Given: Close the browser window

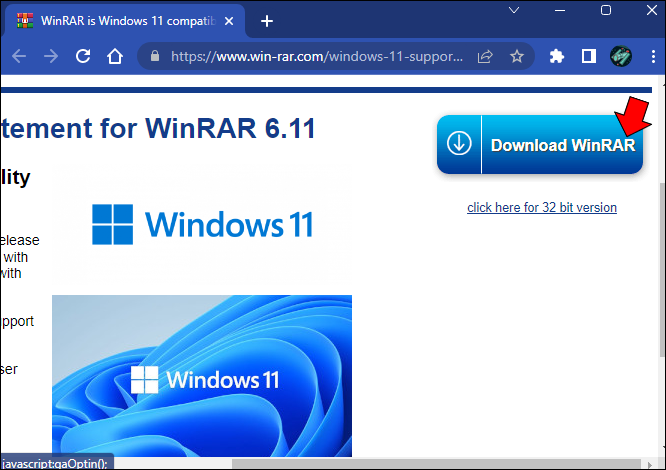Looking at the screenshot, I should point(652,10).
